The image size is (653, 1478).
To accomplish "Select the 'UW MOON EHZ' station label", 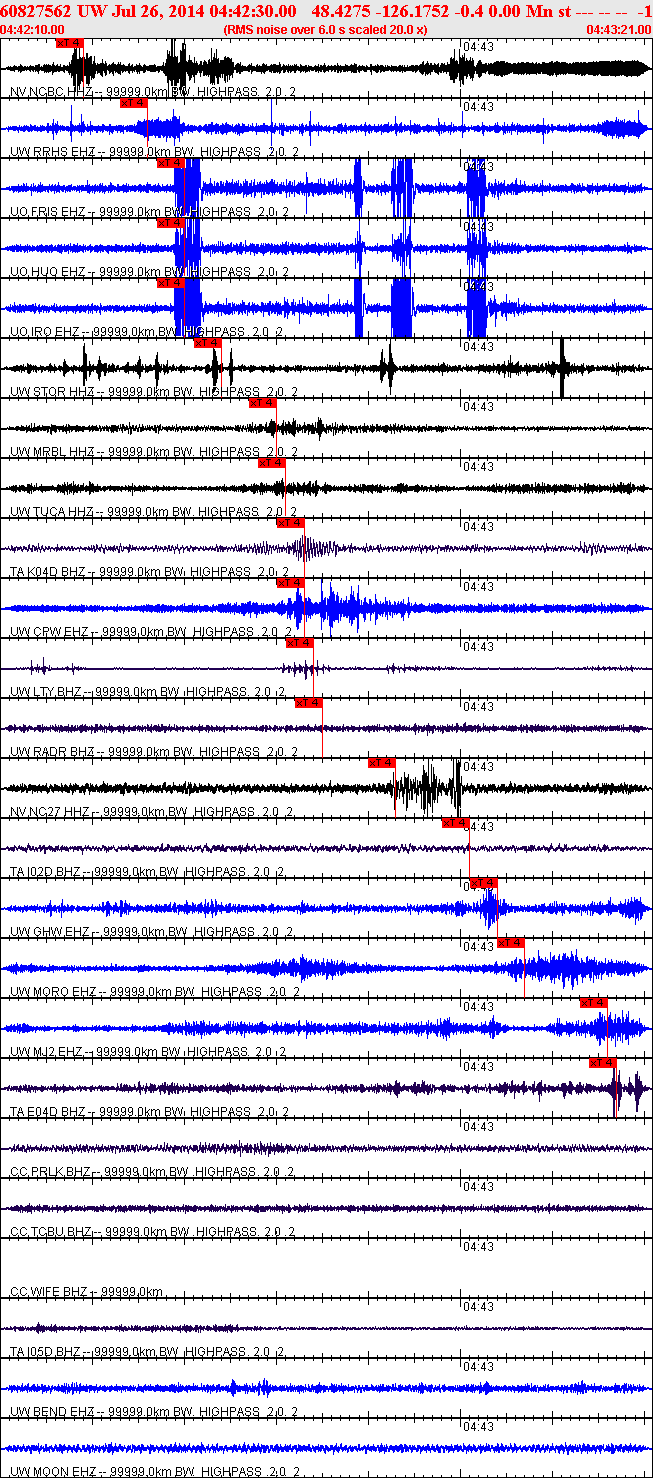I will [x=53, y=1472].
